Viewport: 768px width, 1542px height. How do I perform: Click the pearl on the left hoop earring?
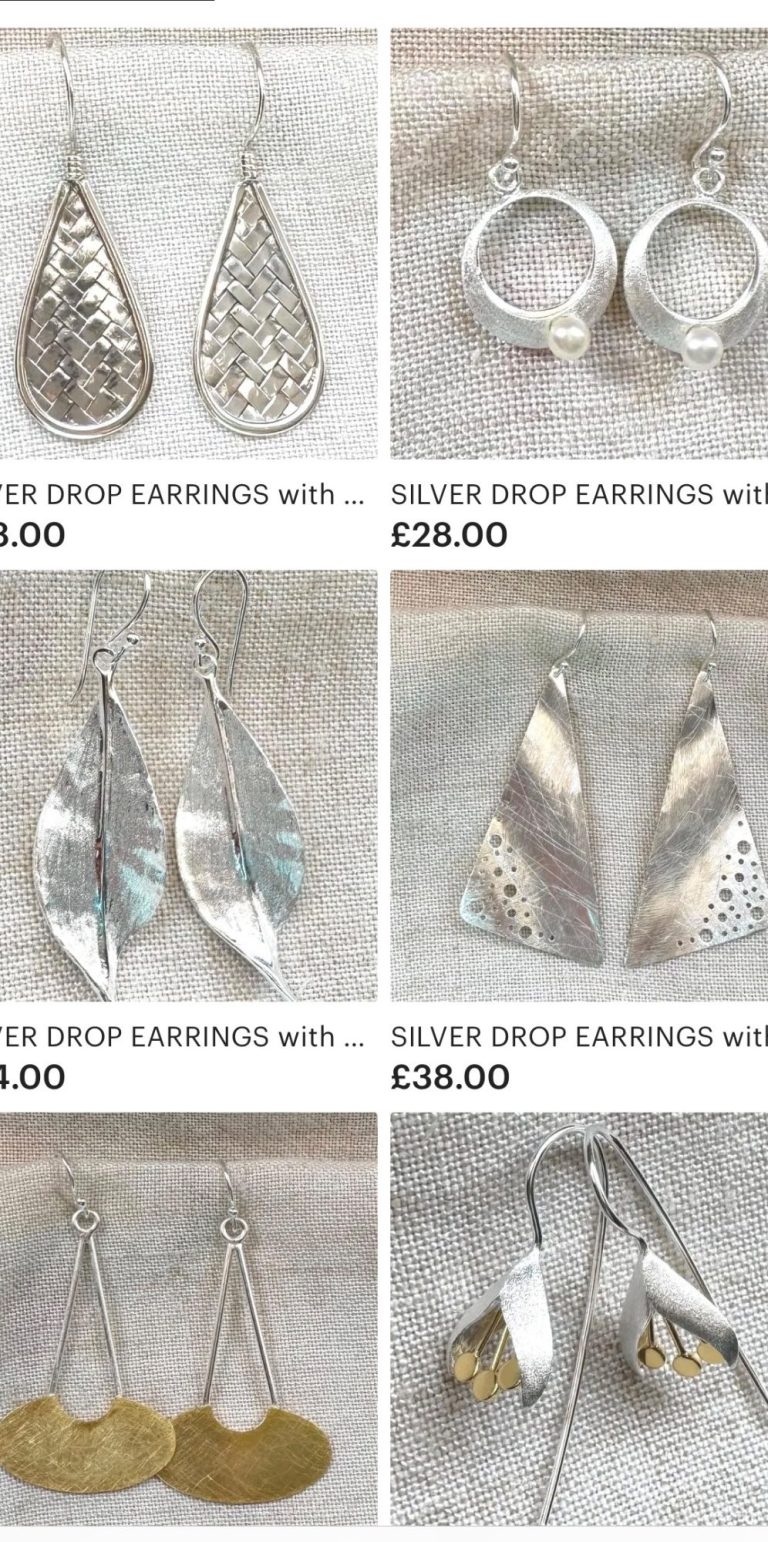coord(568,332)
